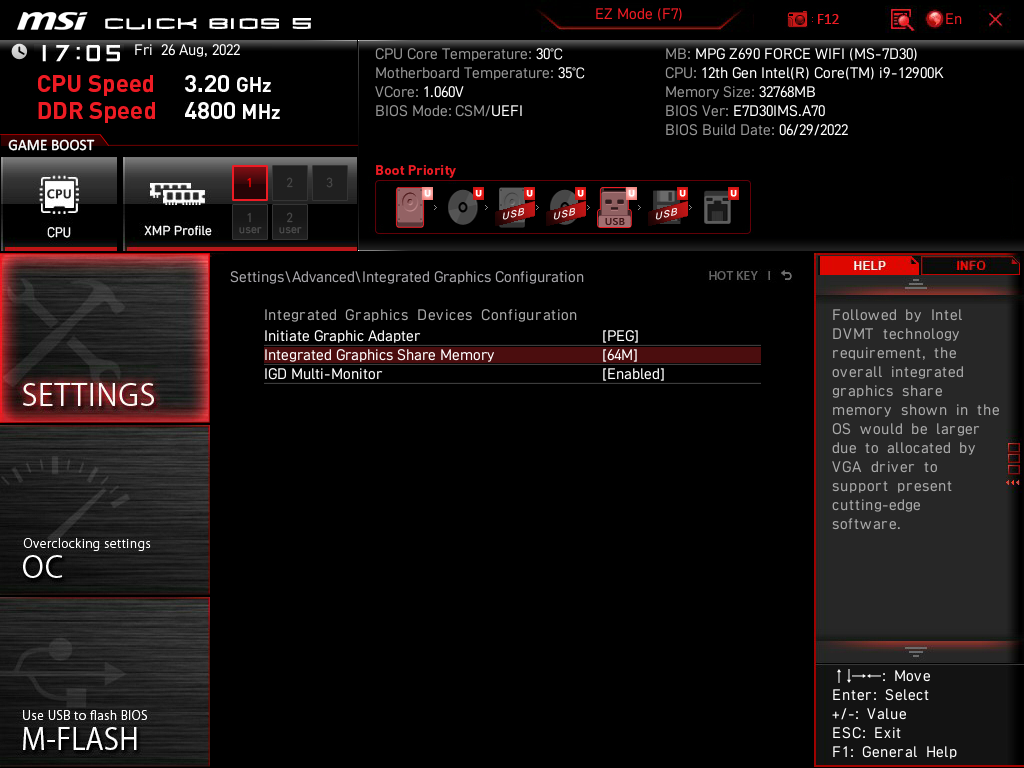Open Integrated Graphics Share Memory [64M] option
1024x768 pixels.
pos(512,355)
